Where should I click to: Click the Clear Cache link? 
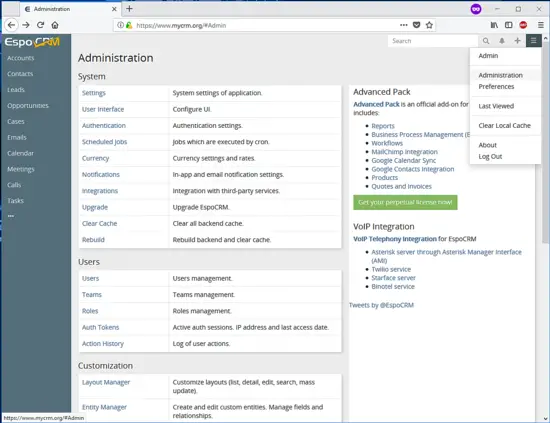pyautogui.click(x=99, y=223)
